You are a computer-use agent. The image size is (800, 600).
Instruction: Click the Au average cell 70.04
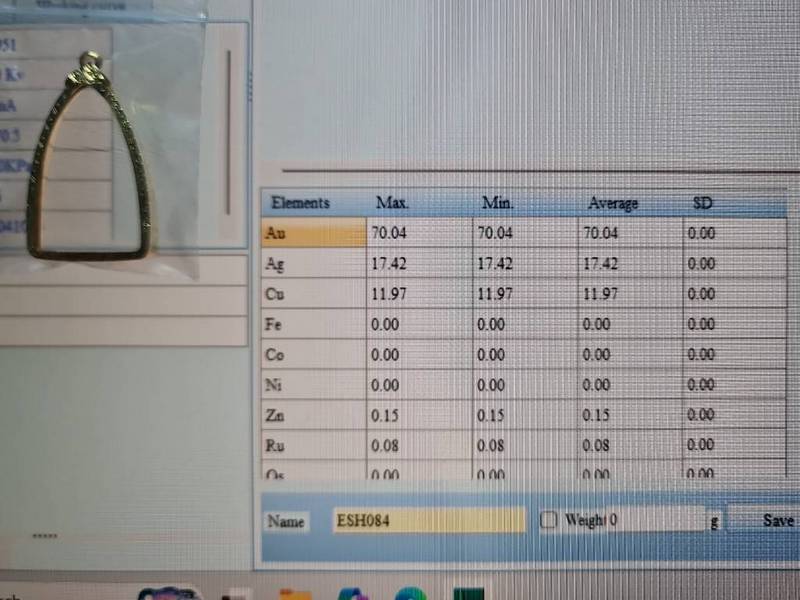point(601,233)
